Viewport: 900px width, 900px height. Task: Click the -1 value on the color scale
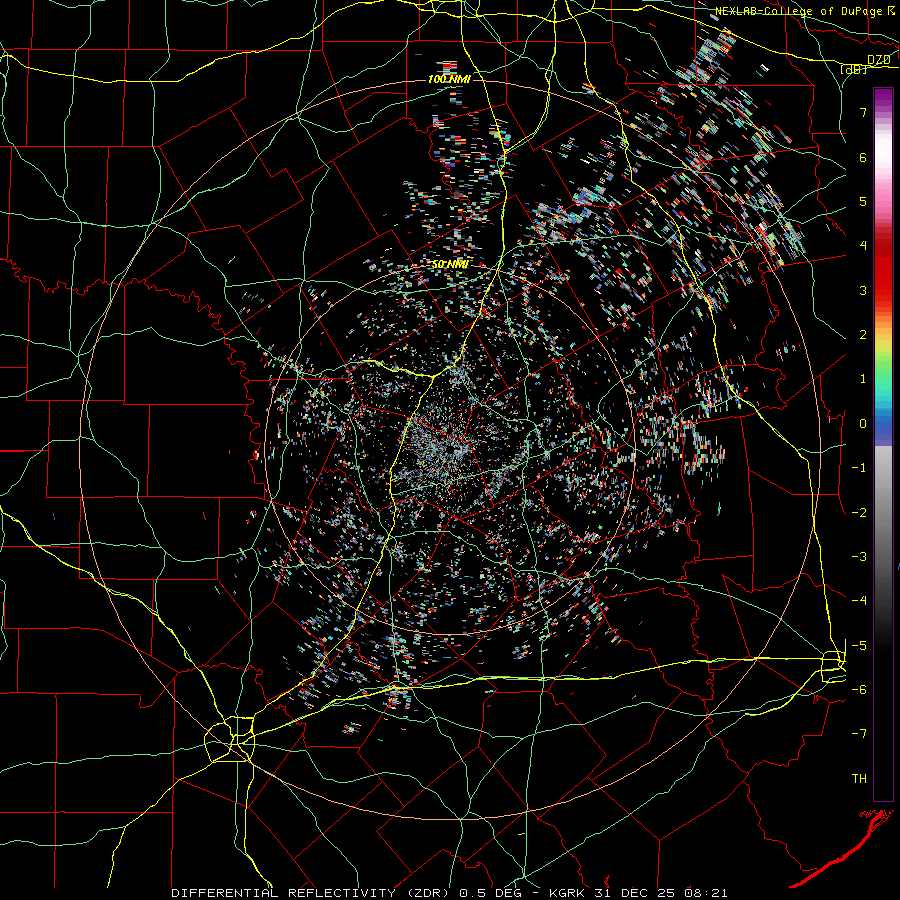(x=859, y=468)
